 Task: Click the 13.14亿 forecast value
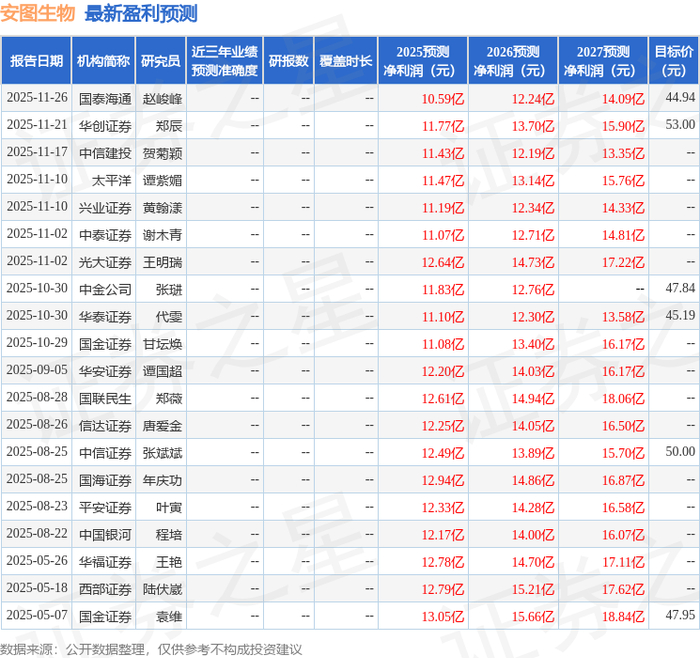(533, 180)
